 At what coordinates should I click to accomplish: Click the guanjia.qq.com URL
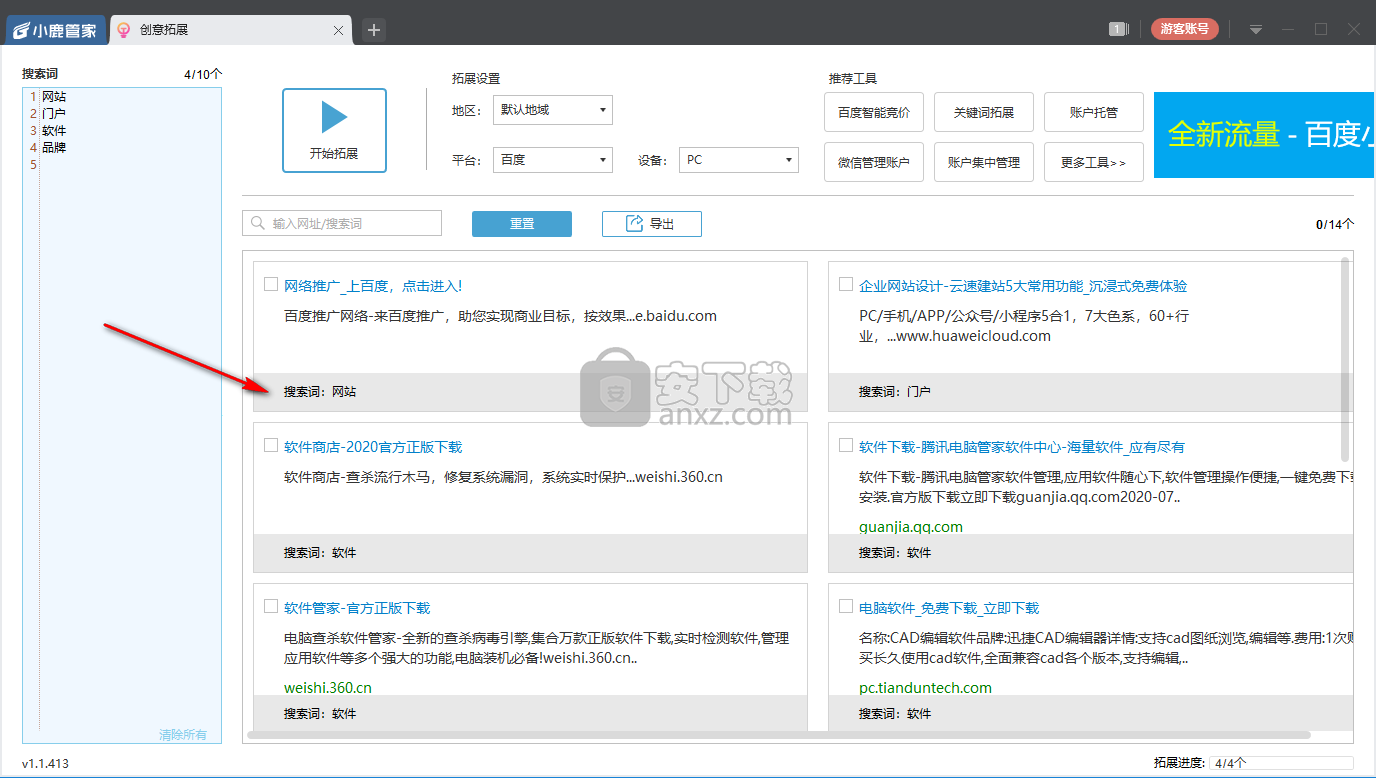tap(911, 527)
